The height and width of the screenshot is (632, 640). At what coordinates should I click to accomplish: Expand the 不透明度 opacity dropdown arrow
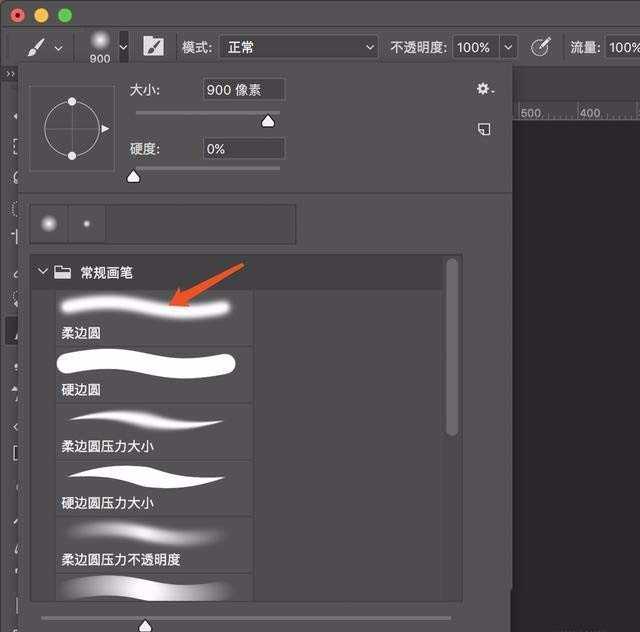click(508, 47)
